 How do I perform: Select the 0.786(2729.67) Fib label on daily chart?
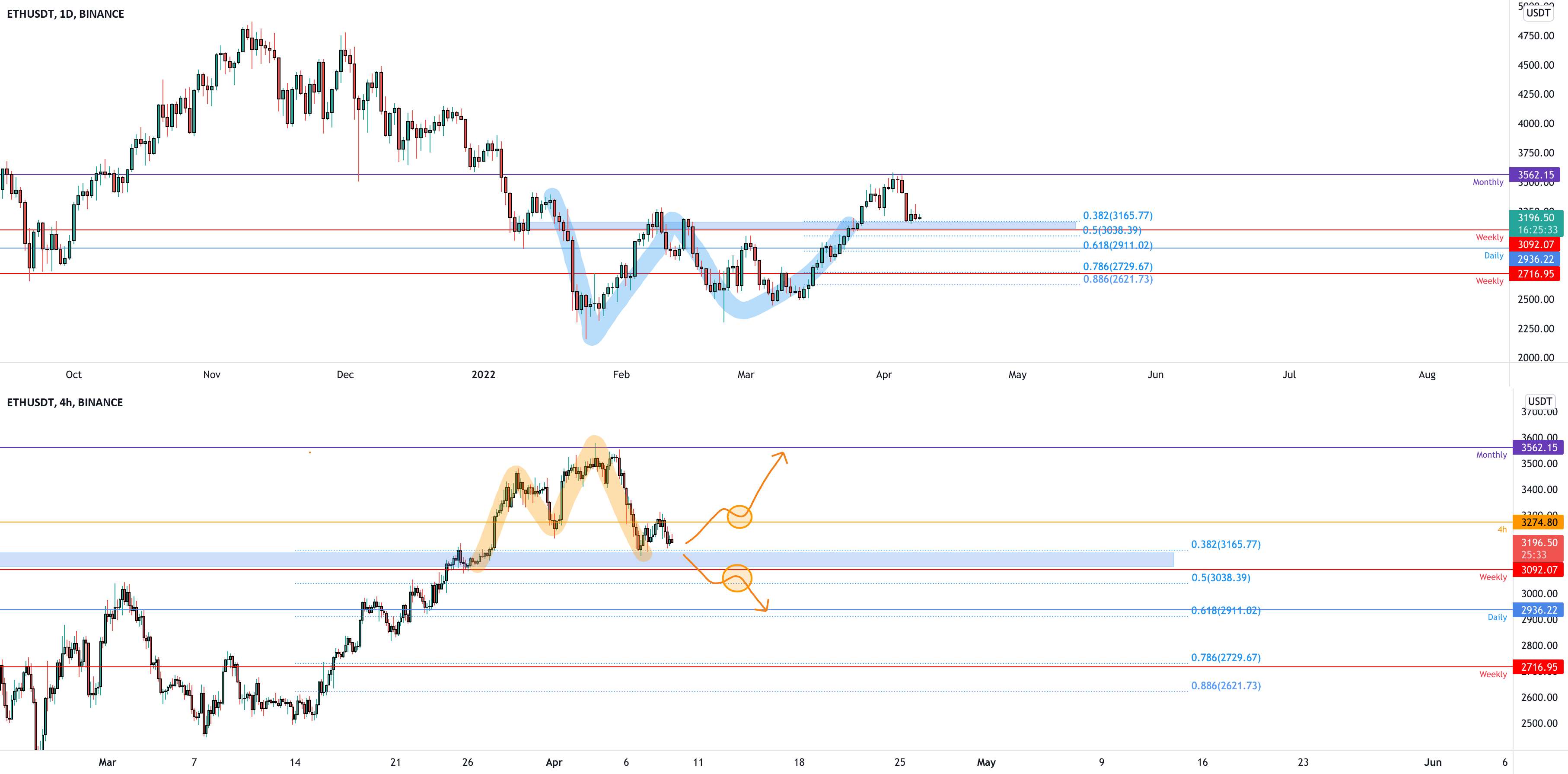tap(1118, 267)
